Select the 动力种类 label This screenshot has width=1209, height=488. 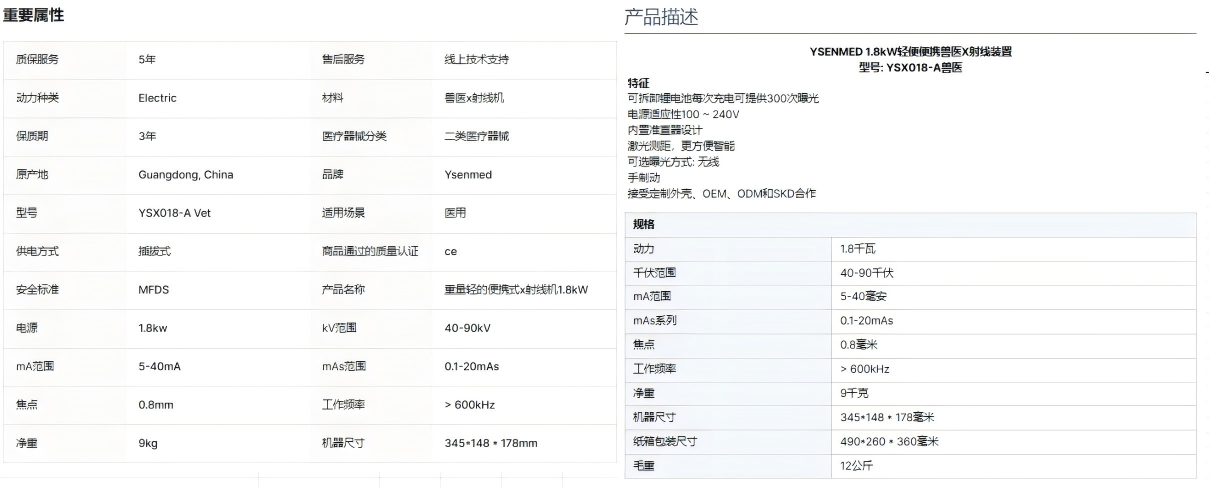point(37,98)
